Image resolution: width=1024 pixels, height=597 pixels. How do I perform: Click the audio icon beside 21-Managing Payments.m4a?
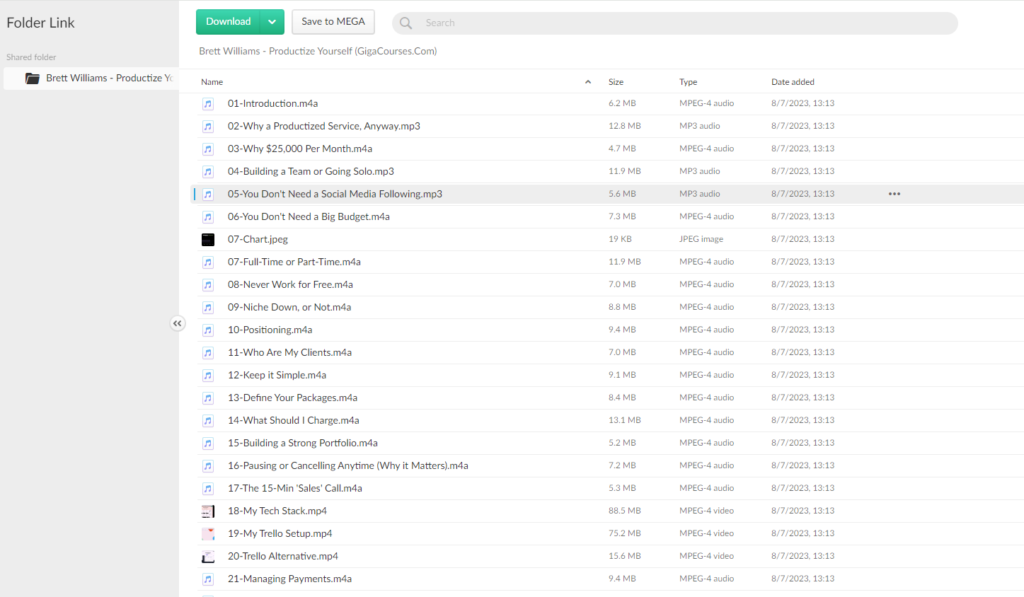pos(208,579)
